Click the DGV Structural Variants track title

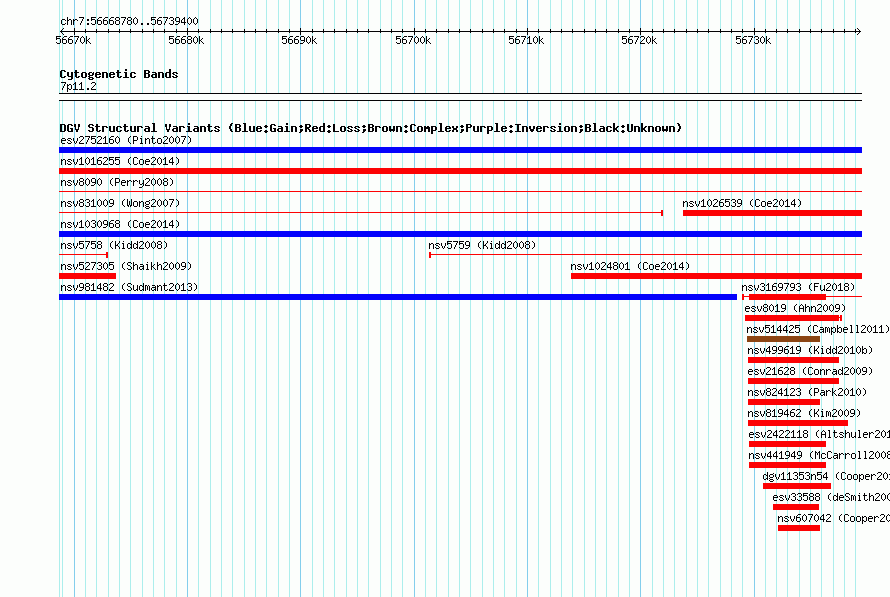[371, 128]
